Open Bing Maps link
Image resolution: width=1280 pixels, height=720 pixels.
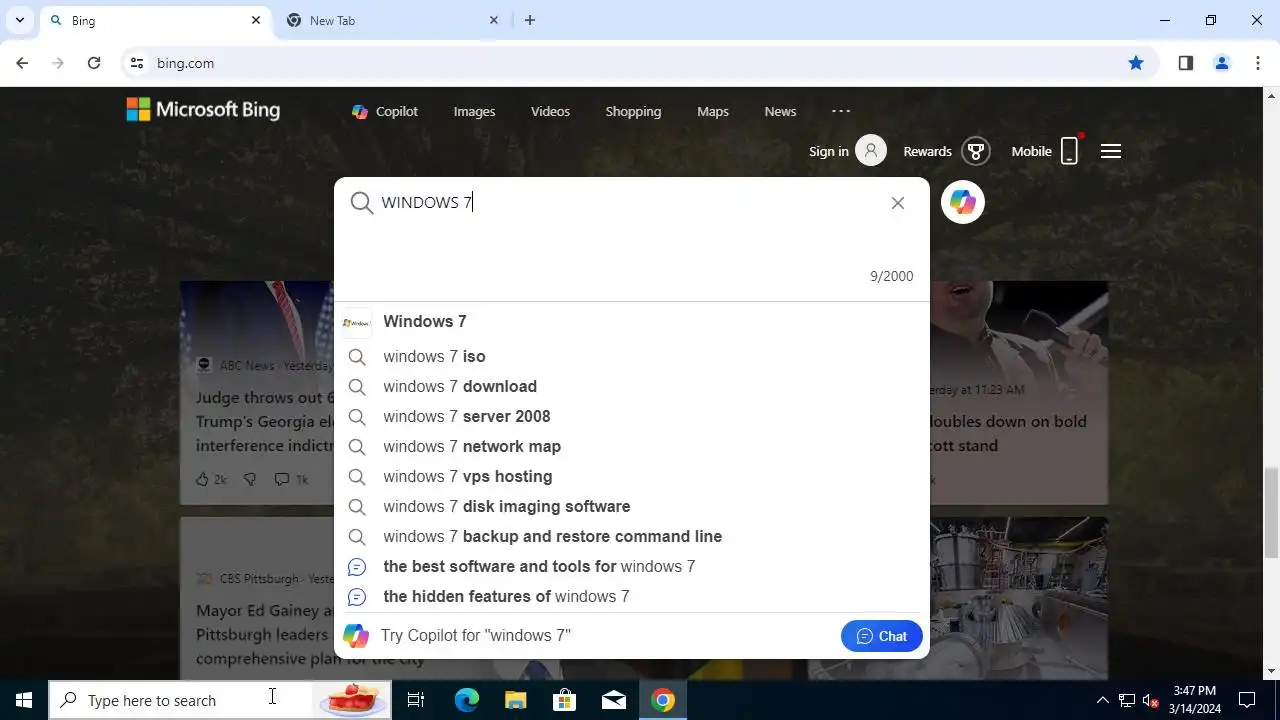click(x=713, y=111)
